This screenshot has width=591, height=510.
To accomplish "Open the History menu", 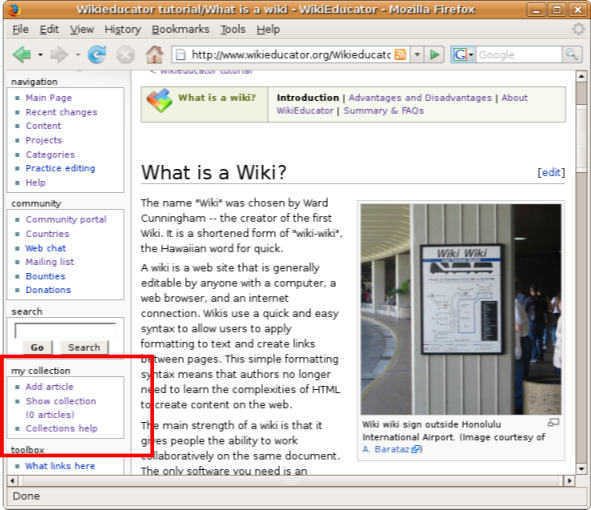I will (x=122, y=29).
